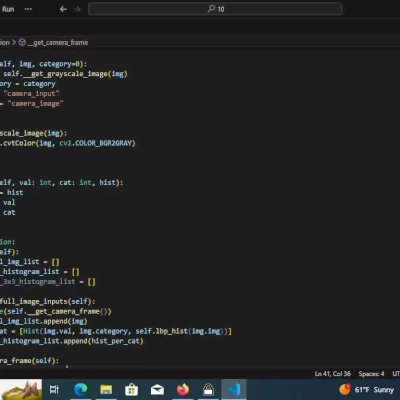Go forward with the right arrow
The width and height of the screenshot is (400, 400).
pos(77,9)
